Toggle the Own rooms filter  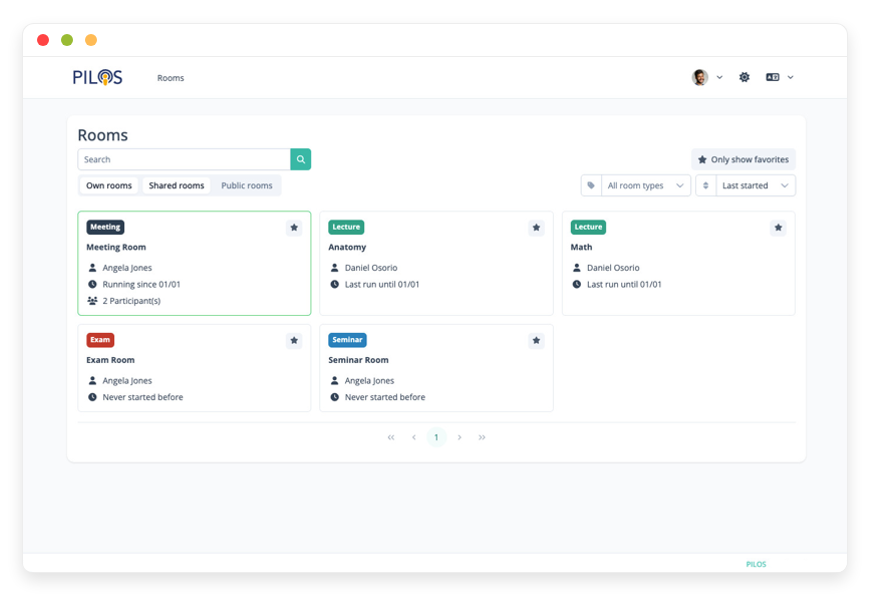[109, 185]
